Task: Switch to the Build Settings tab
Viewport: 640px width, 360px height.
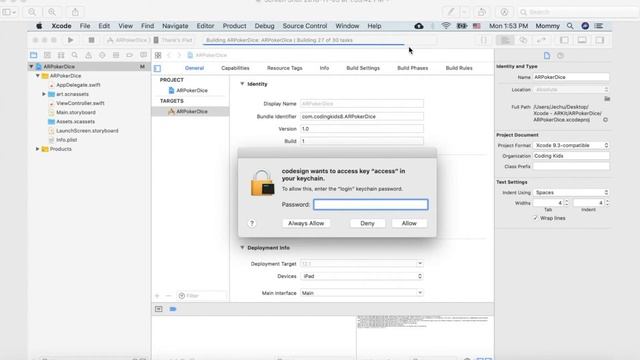Action: (x=363, y=68)
